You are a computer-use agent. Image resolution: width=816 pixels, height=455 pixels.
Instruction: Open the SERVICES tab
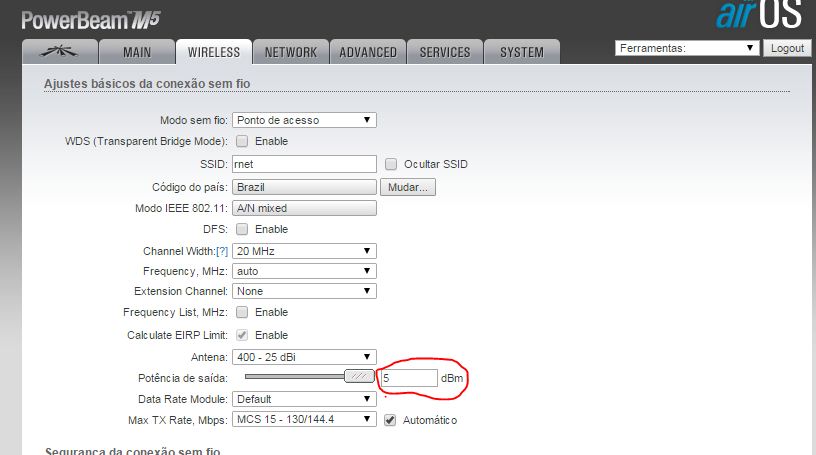point(445,52)
